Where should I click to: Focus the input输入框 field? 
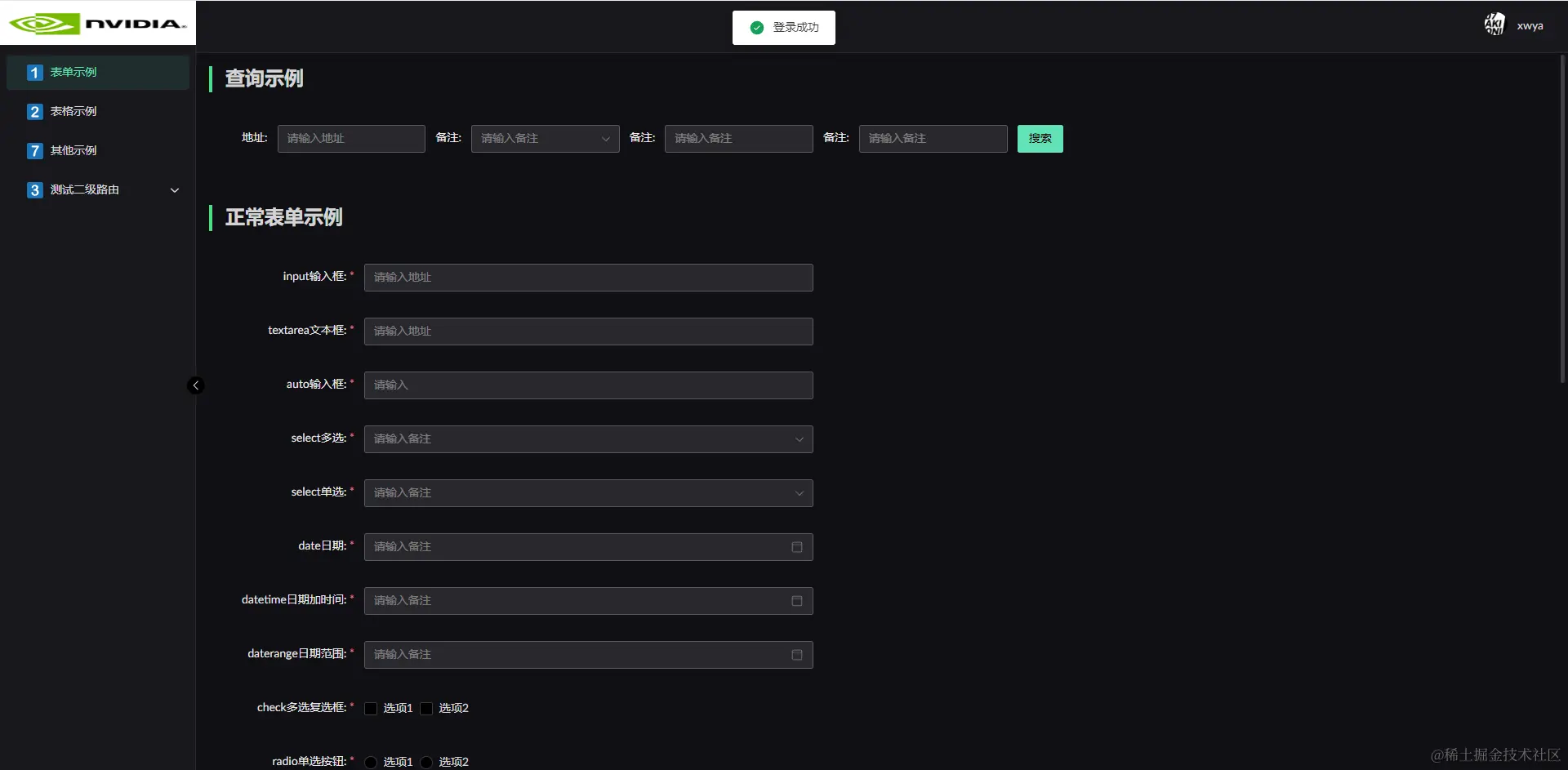(588, 278)
